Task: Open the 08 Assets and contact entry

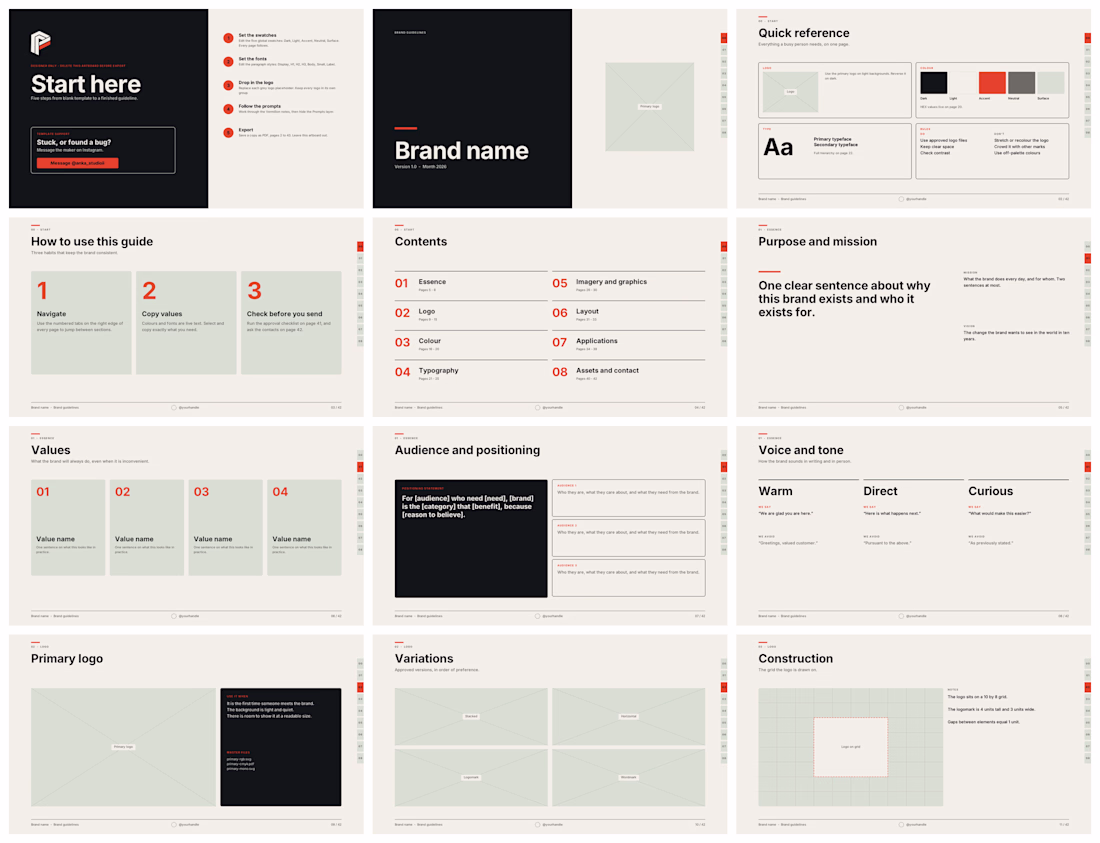Action: 629,373
